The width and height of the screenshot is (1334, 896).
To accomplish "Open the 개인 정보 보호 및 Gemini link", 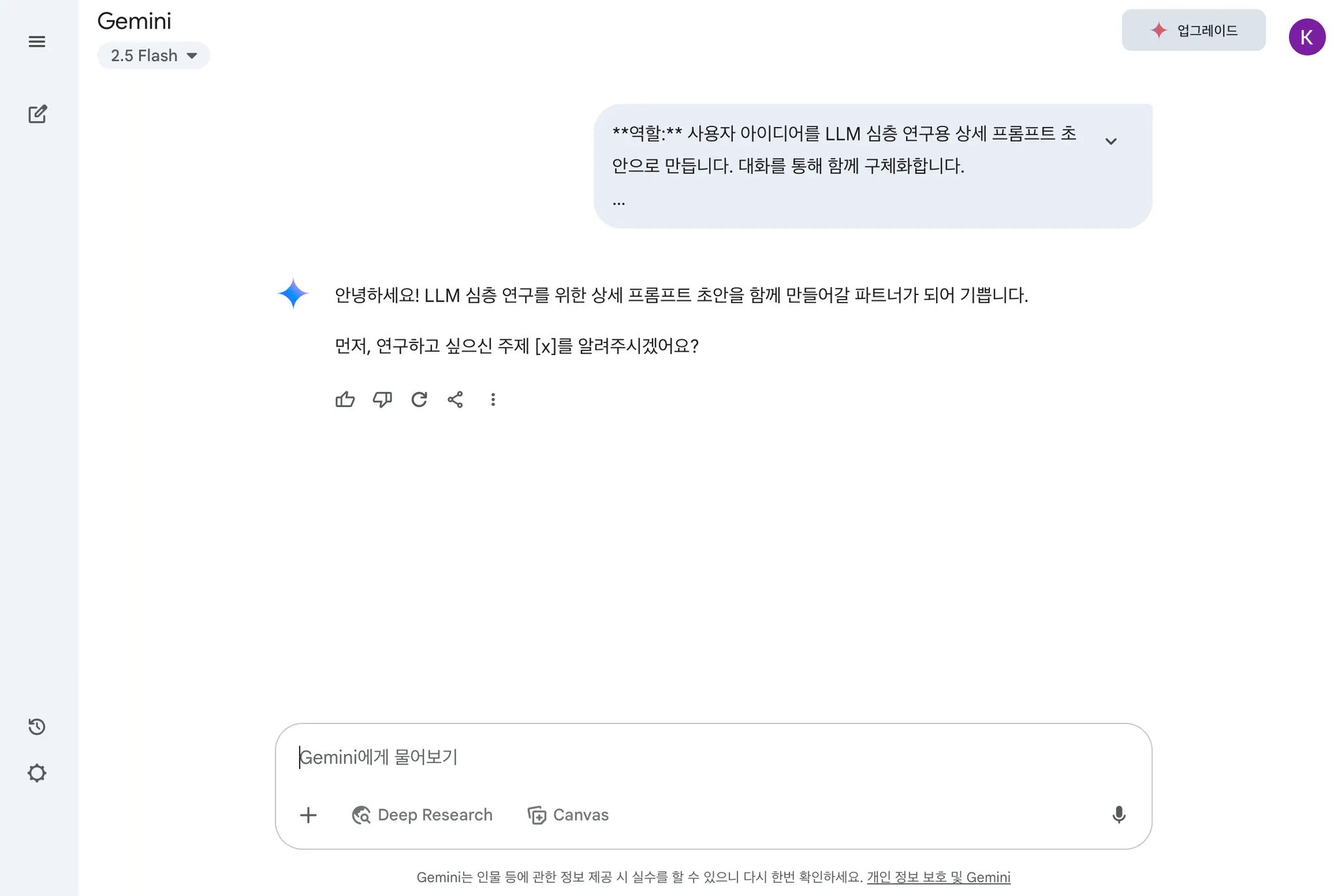I will pyautogui.click(x=938, y=877).
